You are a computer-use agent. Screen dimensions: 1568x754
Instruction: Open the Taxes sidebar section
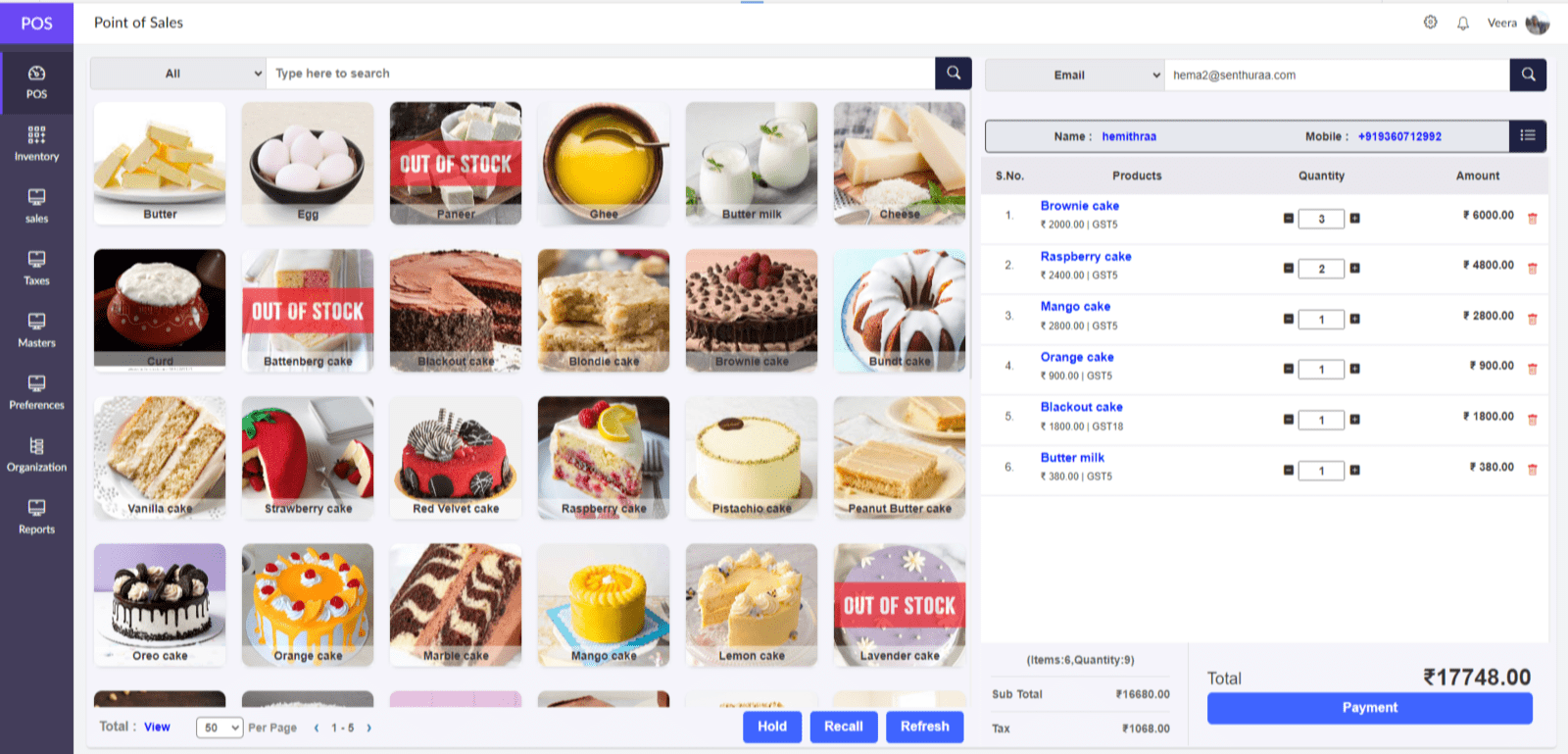pyautogui.click(x=36, y=268)
